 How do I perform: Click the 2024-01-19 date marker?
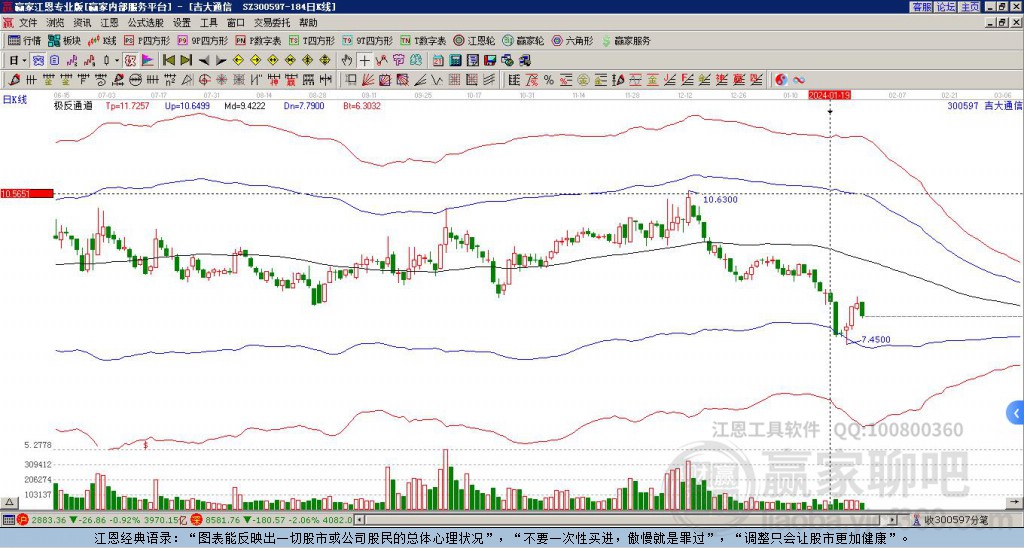pyautogui.click(x=829, y=95)
